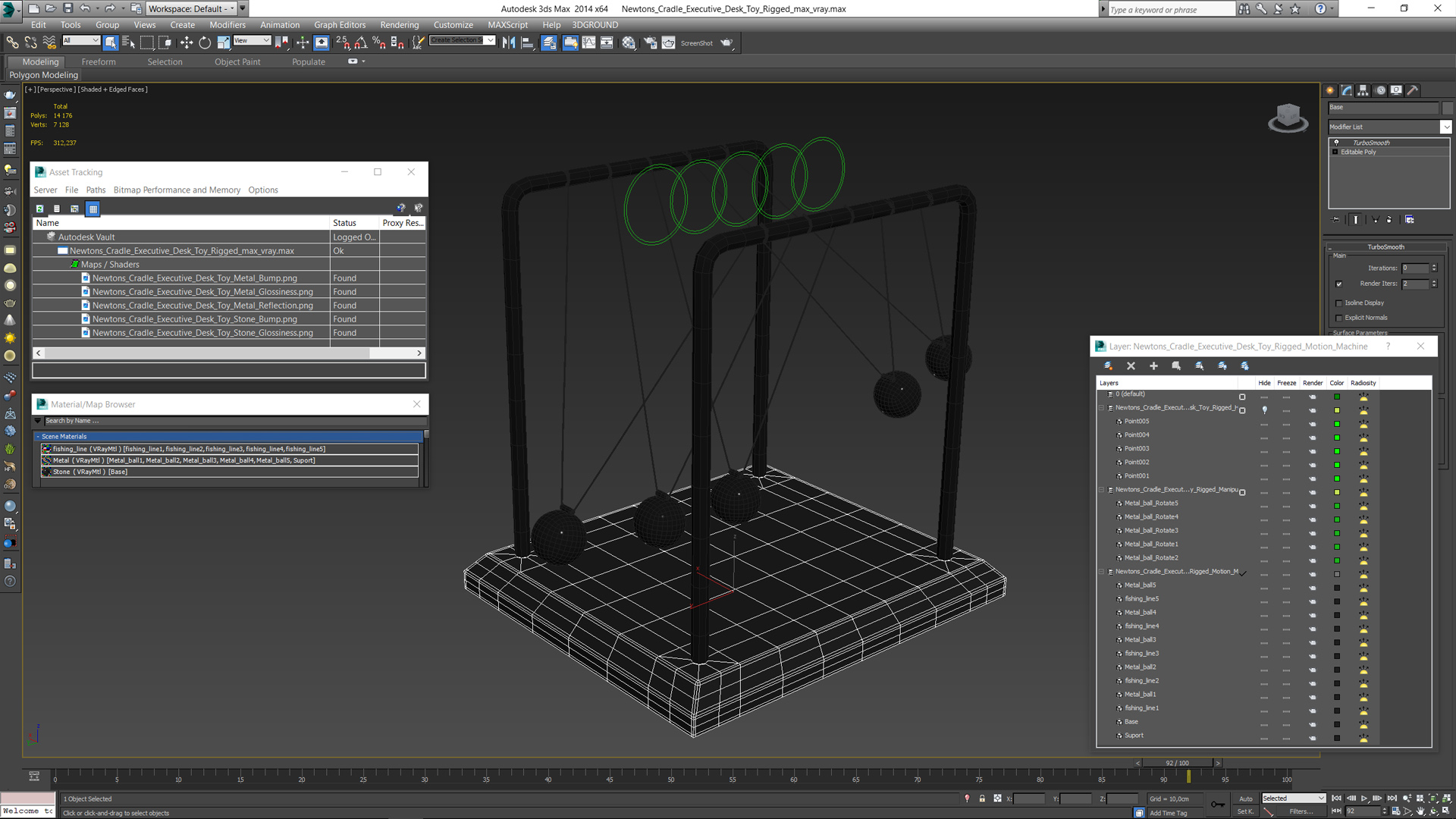Viewport: 1456px width, 819px height.
Task: Delete highlighted layer (X icon) in Layer dialog
Action: pyautogui.click(x=1131, y=366)
